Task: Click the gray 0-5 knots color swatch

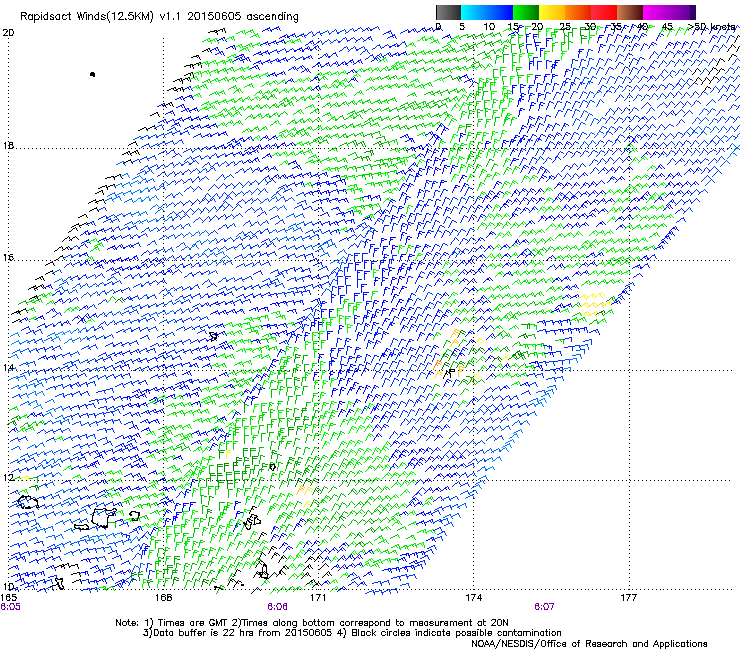Action: point(448,12)
